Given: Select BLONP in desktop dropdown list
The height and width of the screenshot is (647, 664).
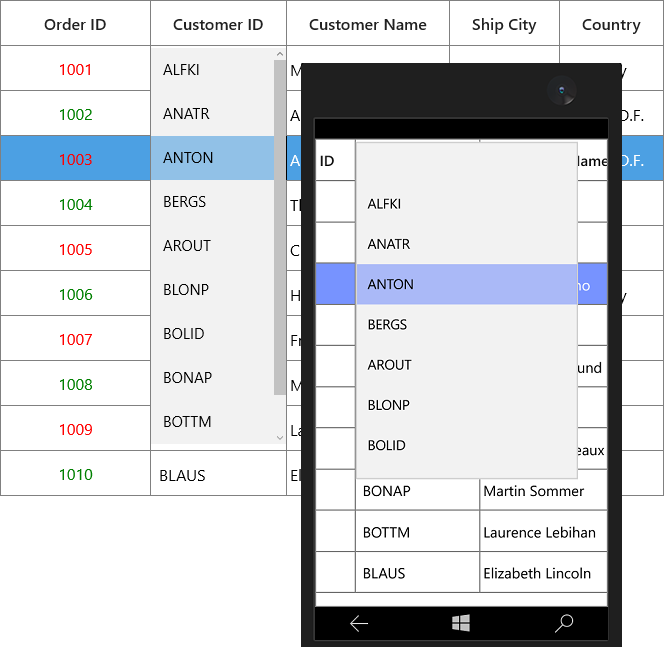Looking at the screenshot, I should coord(213,290).
